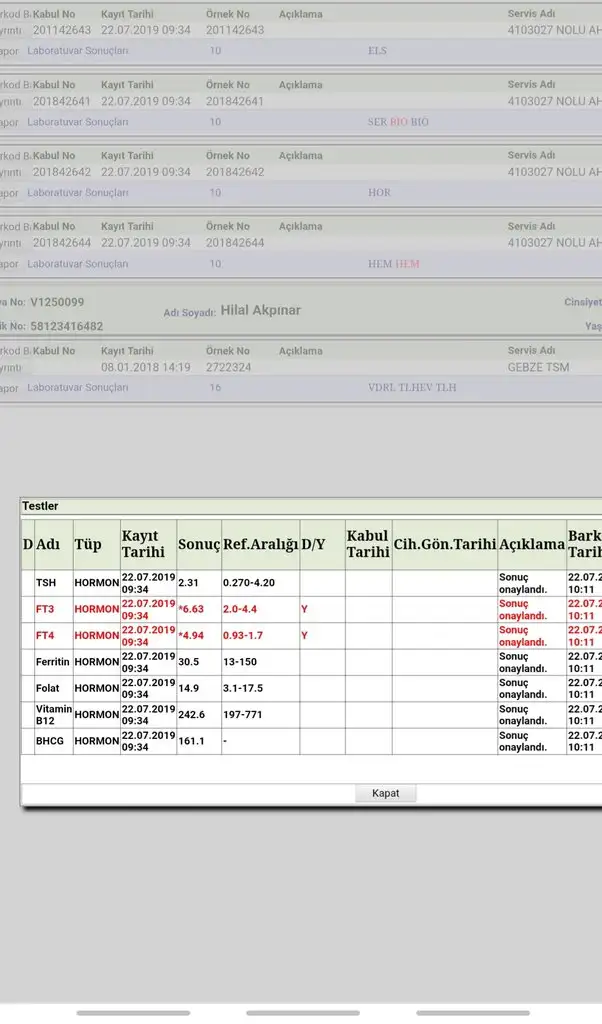
Task: Click the D/Y column header
Action: pyautogui.click(x=314, y=544)
